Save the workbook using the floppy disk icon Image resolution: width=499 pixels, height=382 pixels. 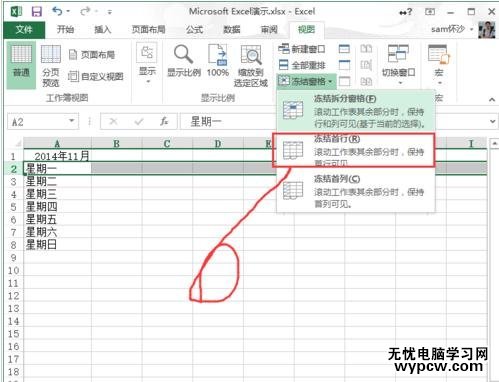click(37, 12)
